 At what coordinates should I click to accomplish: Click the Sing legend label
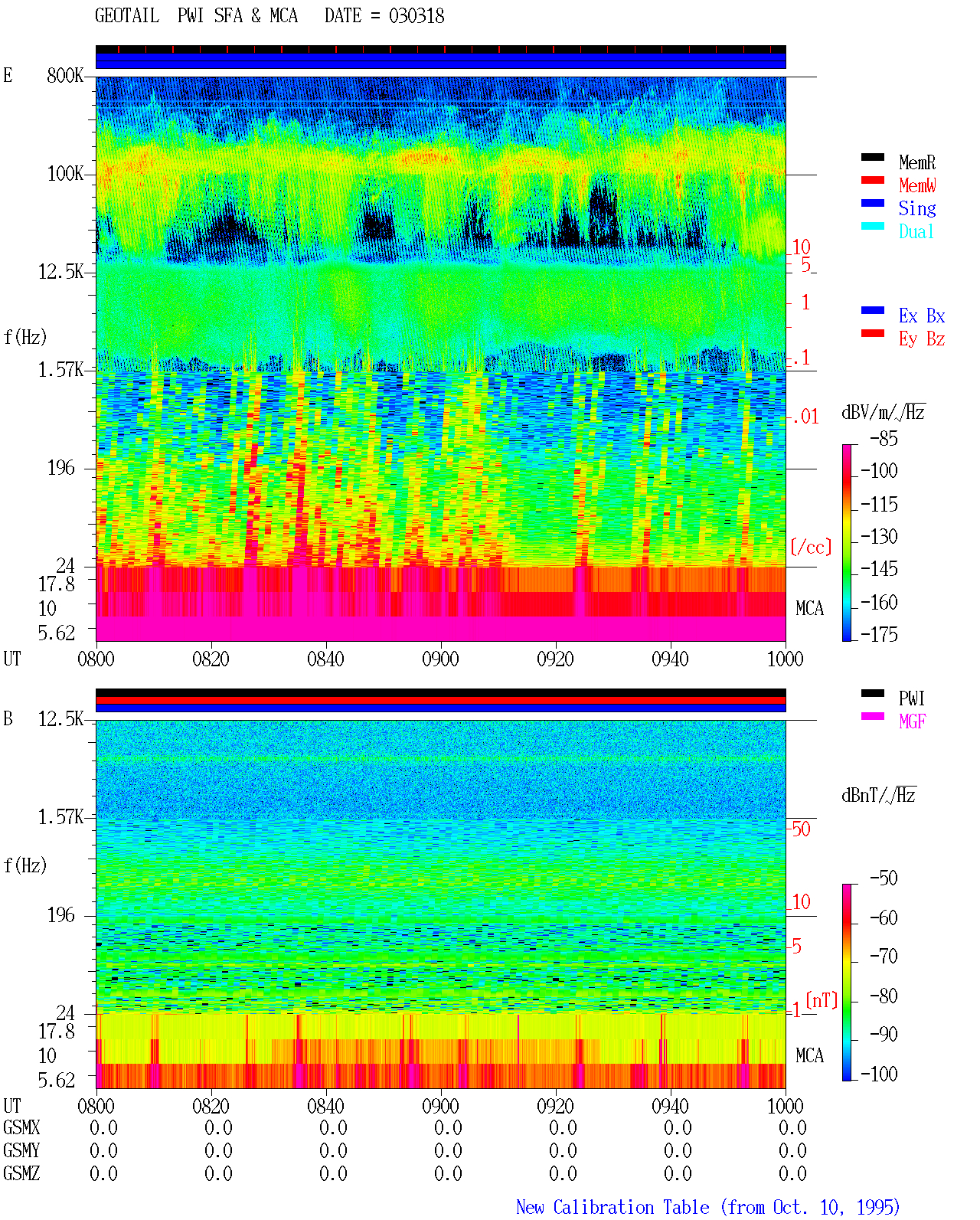click(x=917, y=208)
